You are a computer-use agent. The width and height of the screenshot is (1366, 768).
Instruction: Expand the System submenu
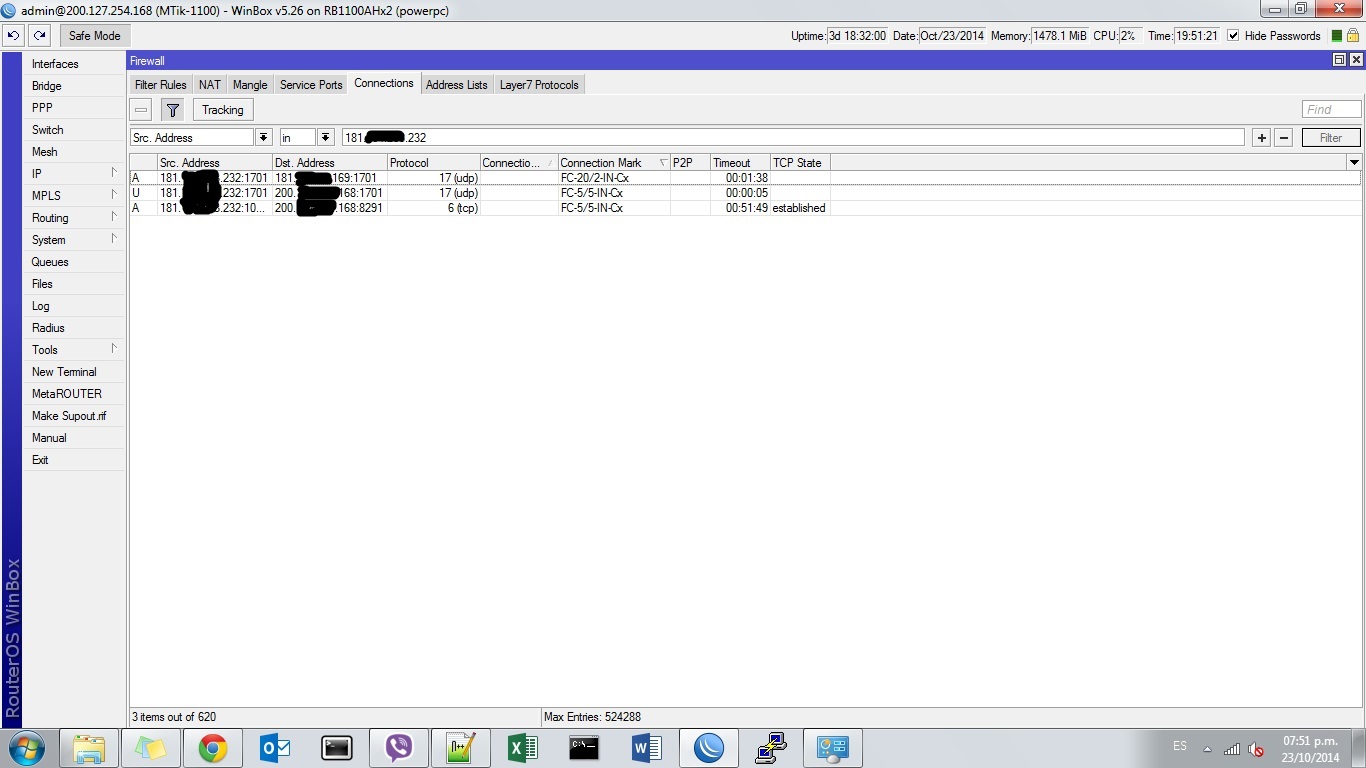pos(75,240)
